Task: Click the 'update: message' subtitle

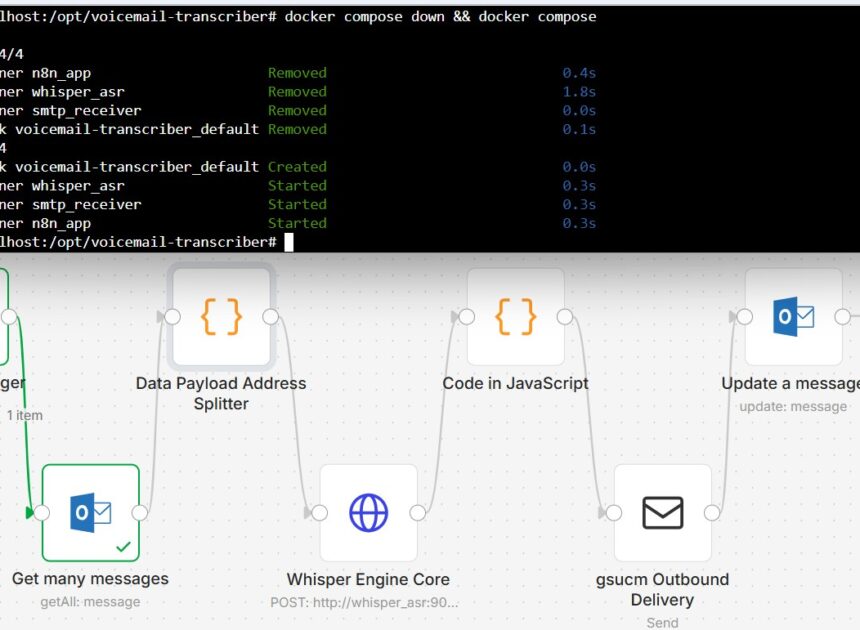Action: click(793, 406)
